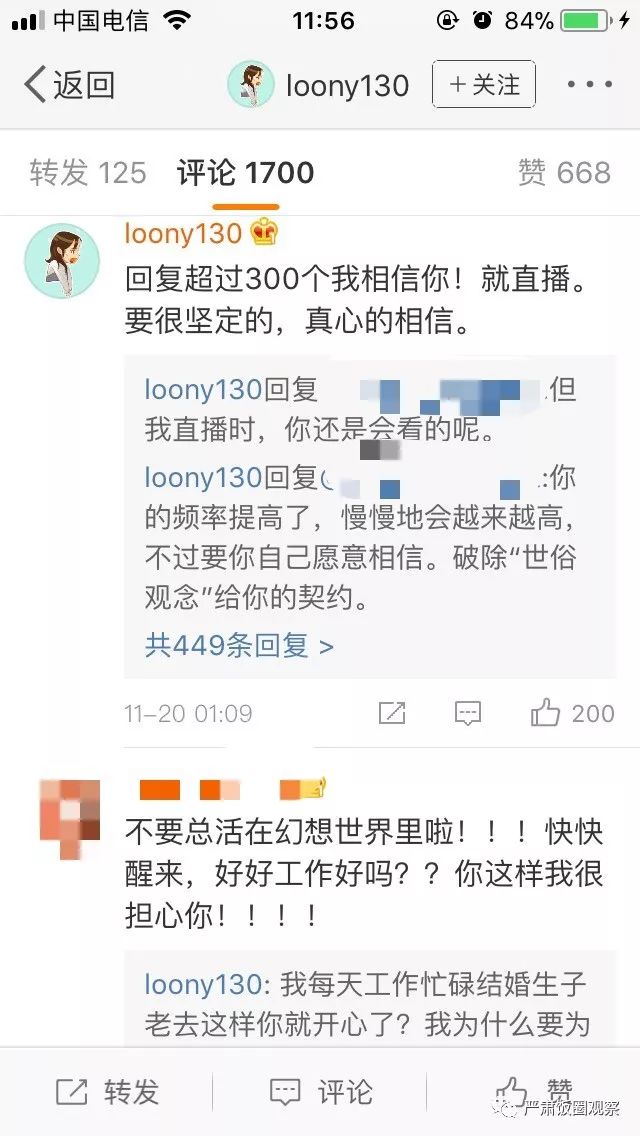This screenshot has width=640, height=1136.
Task: Open loony130 link in second comment reply
Action: pyautogui.click(x=203, y=985)
